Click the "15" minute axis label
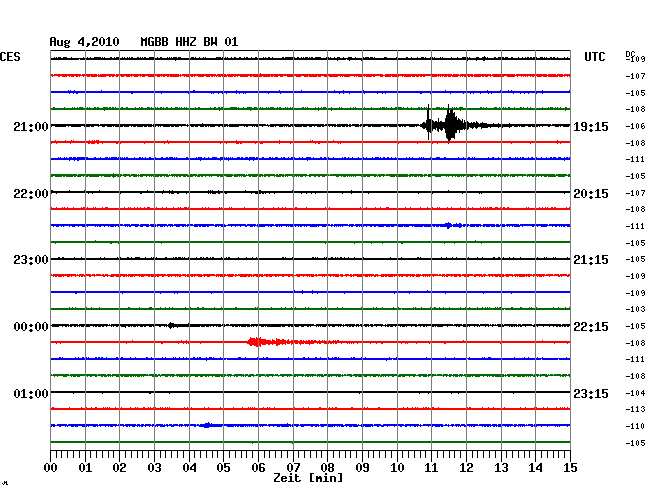The width and height of the screenshot is (650, 494). [x=570, y=468]
